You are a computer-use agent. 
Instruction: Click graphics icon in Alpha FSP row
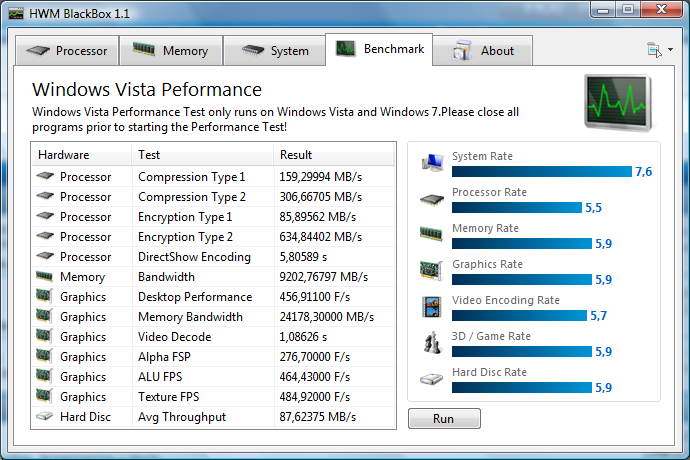44,356
